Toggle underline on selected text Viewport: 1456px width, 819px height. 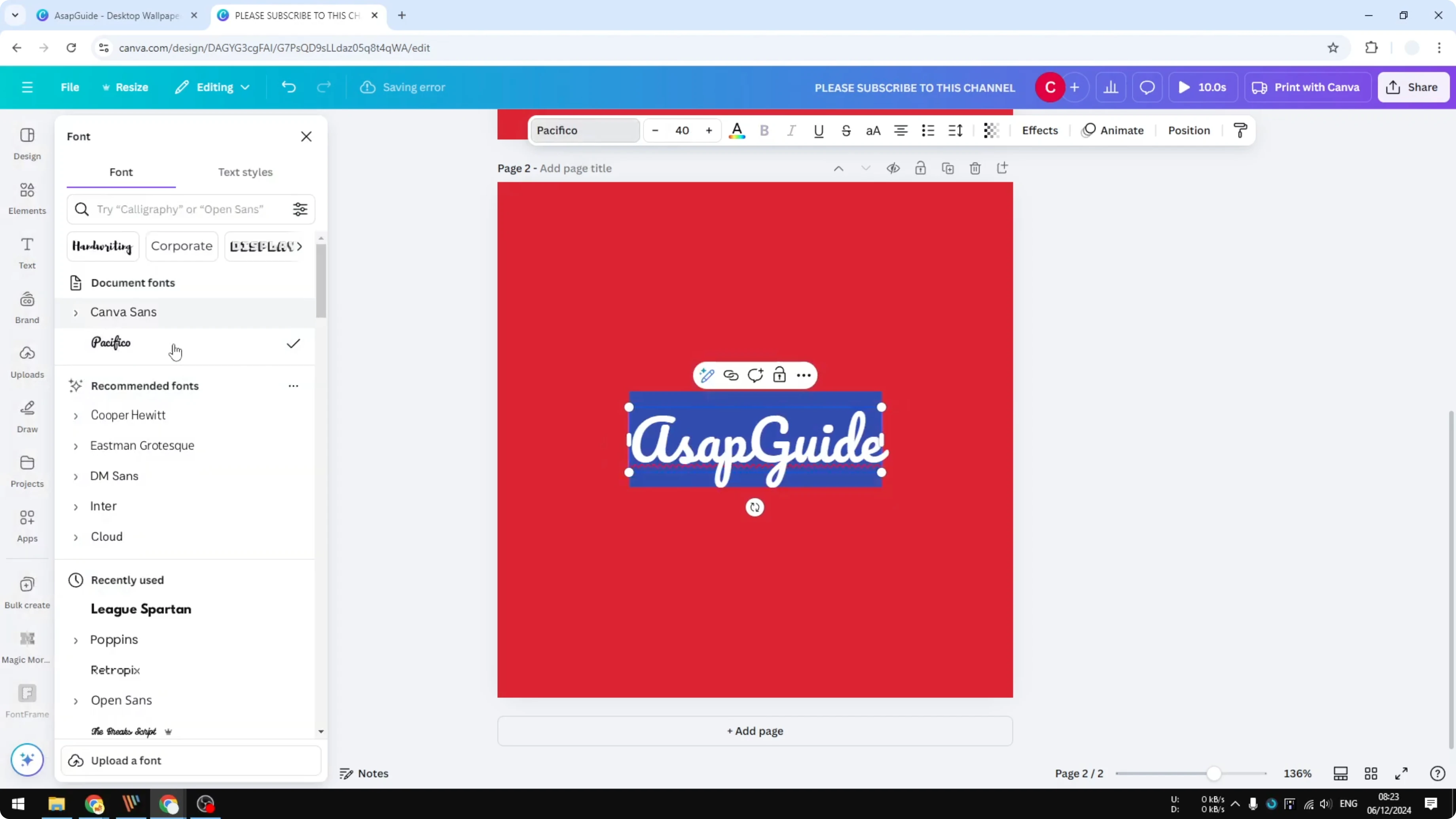819,131
